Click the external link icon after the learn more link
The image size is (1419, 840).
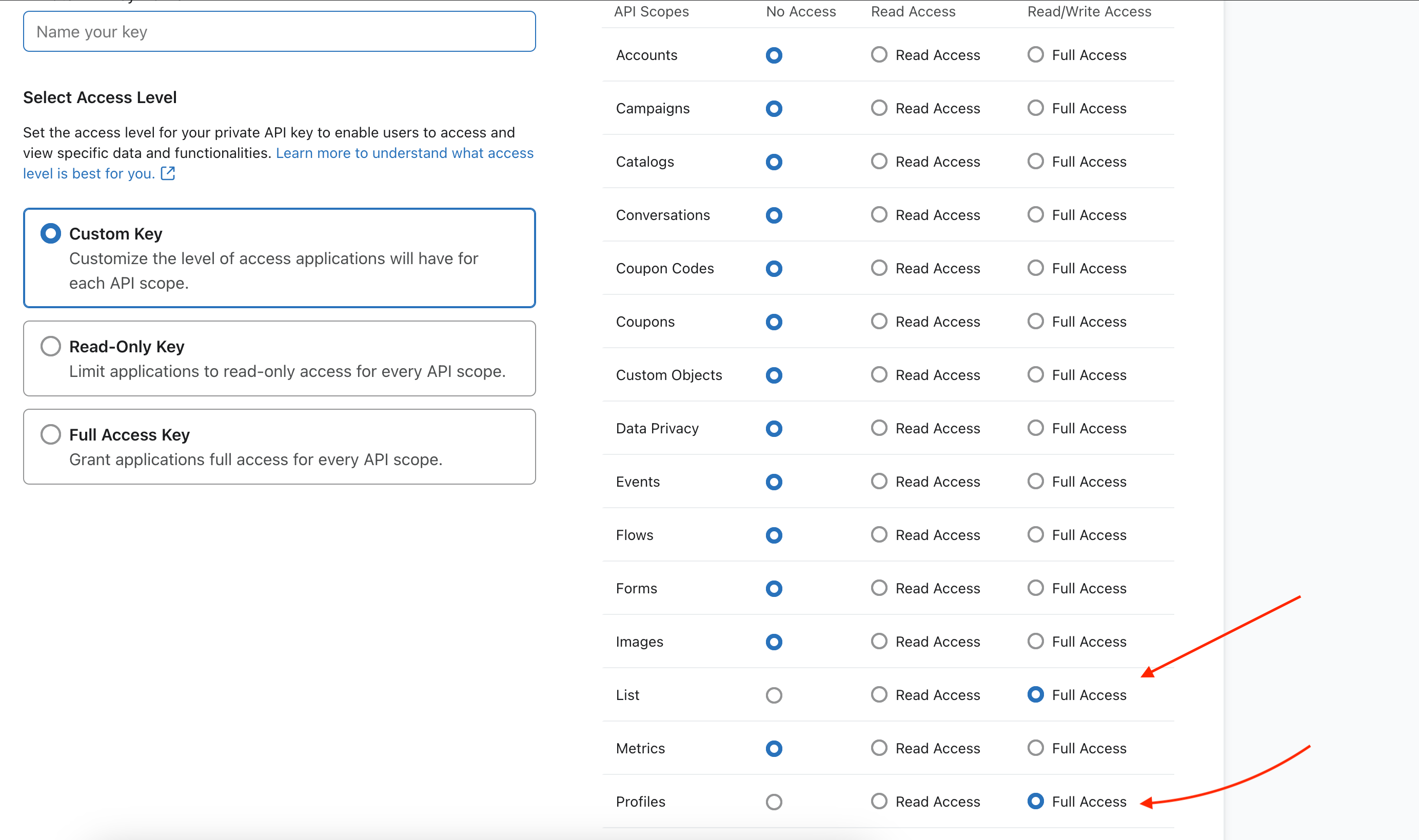point(168,173)
